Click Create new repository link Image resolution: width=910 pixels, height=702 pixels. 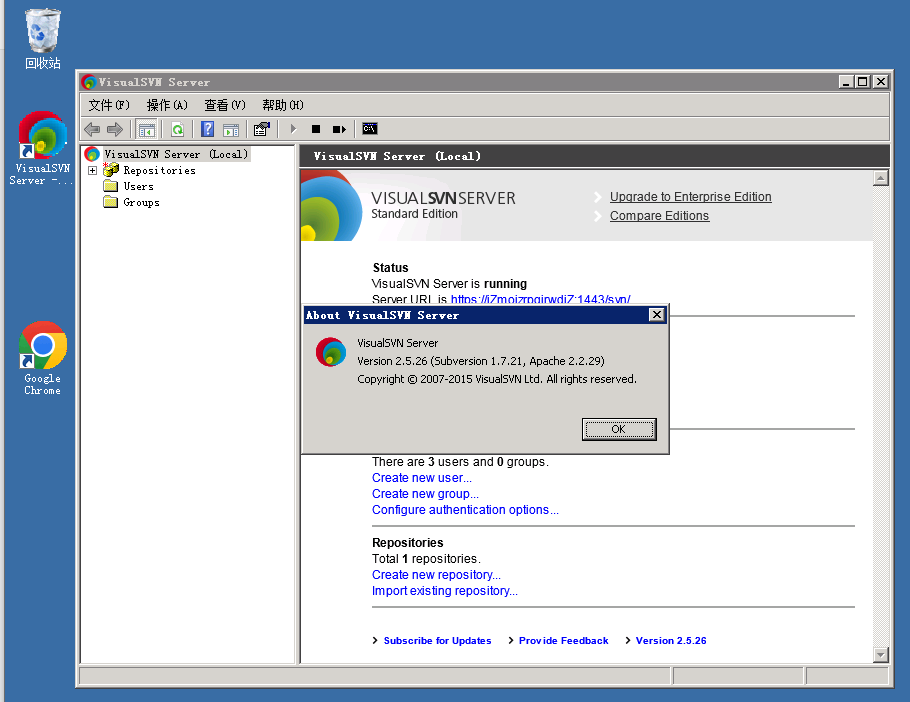436,575
